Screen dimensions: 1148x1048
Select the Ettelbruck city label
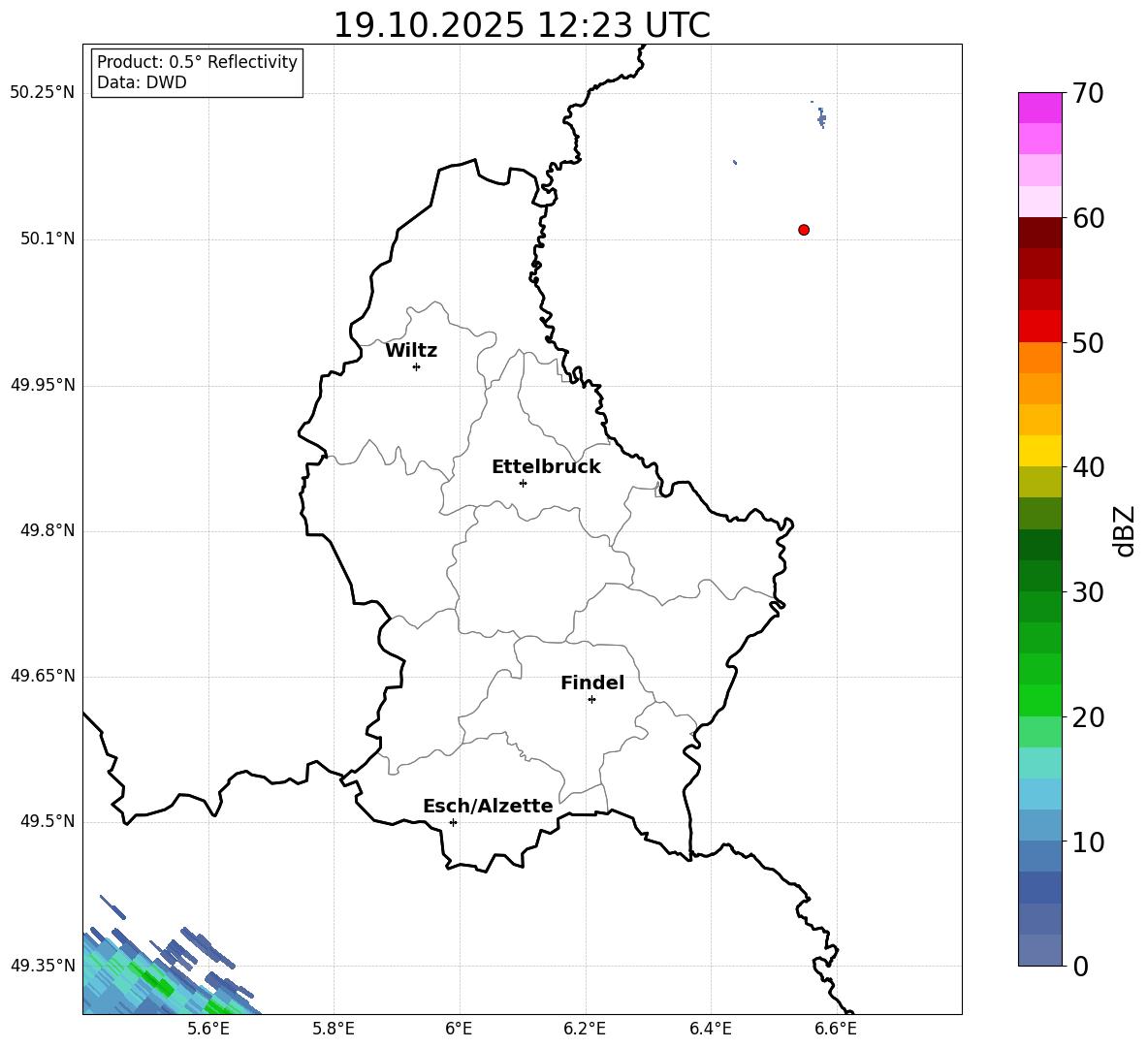pyautogui.click(x=546, y=467)
